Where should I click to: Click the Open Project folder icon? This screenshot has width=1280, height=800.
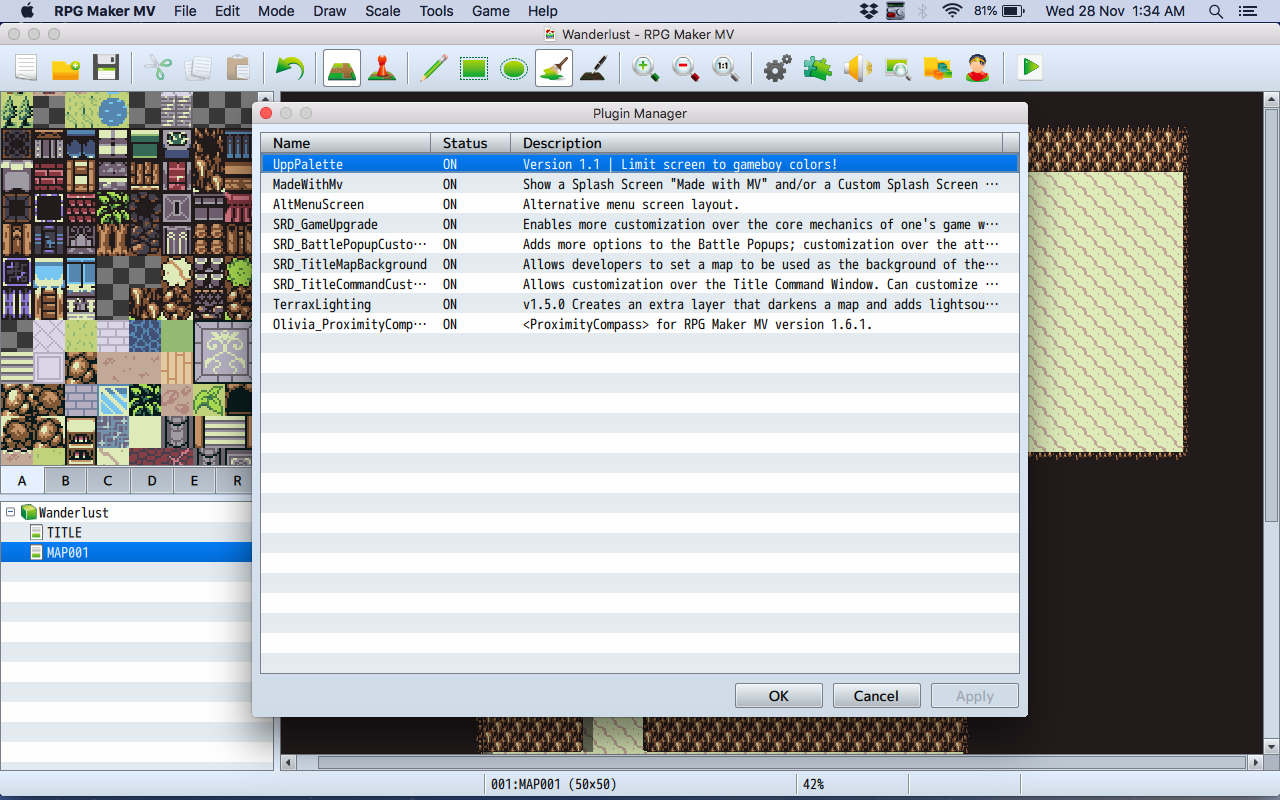[66, 68]
